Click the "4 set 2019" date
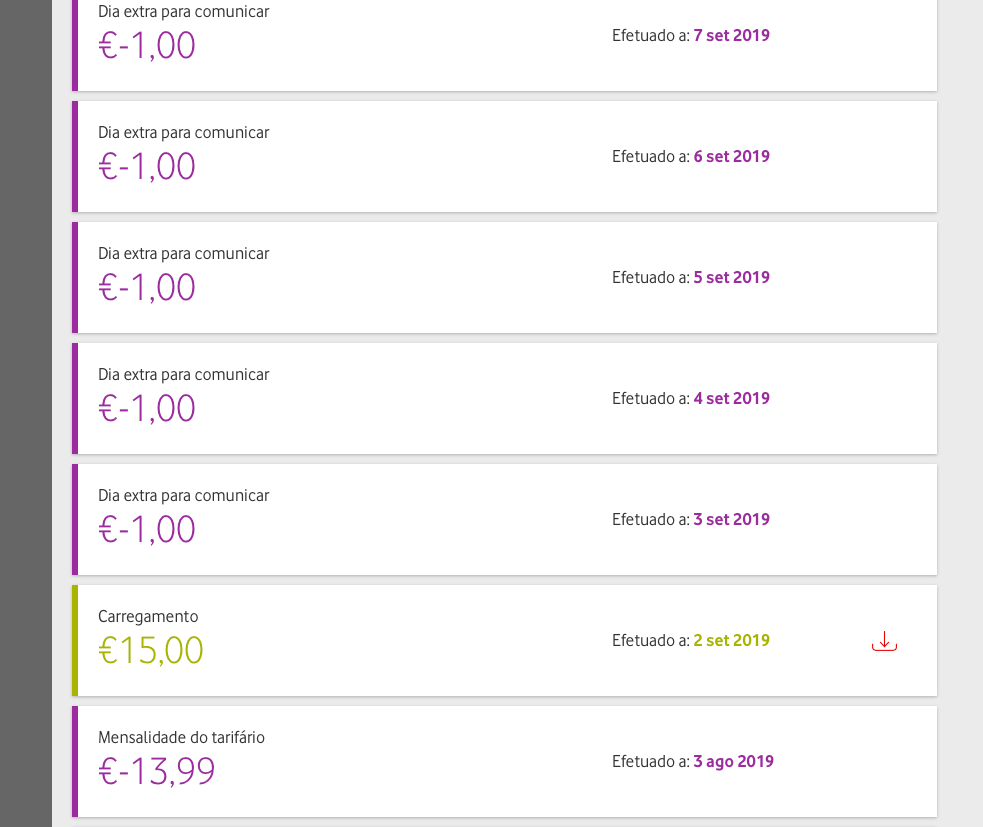Screen dimensions: 983x827 click(731, 398)
